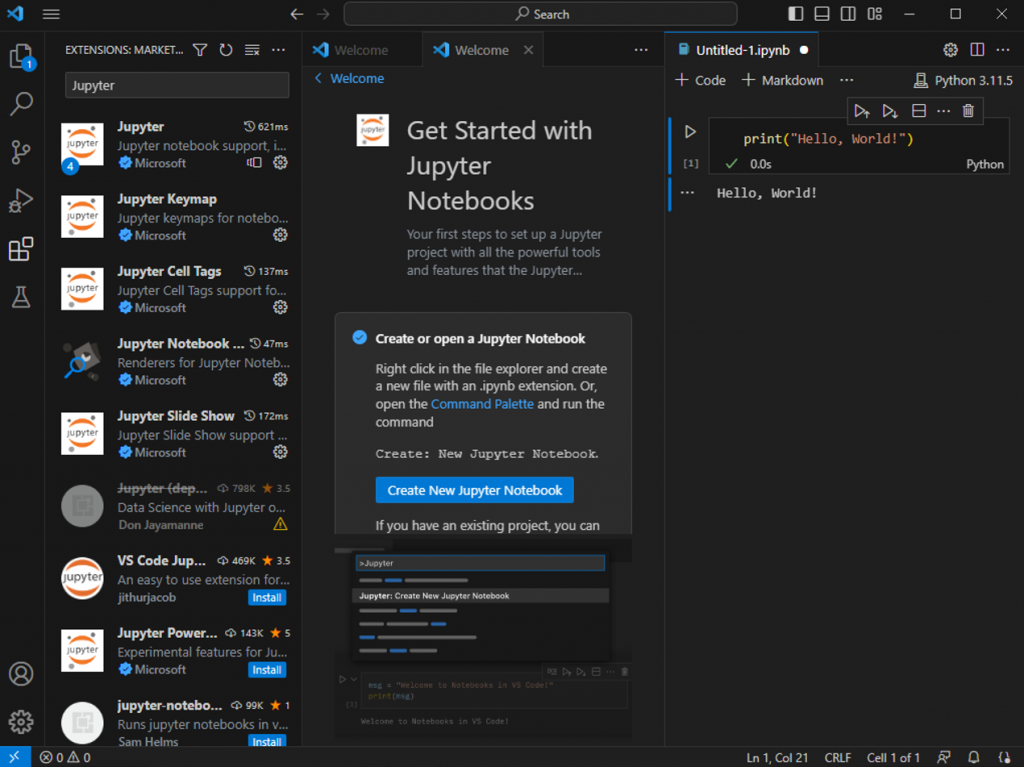Image resolution: width=1024 pixels, height=767 pixels.
Task: Open Extensions views and more actions menu
Action: [278, 50]
